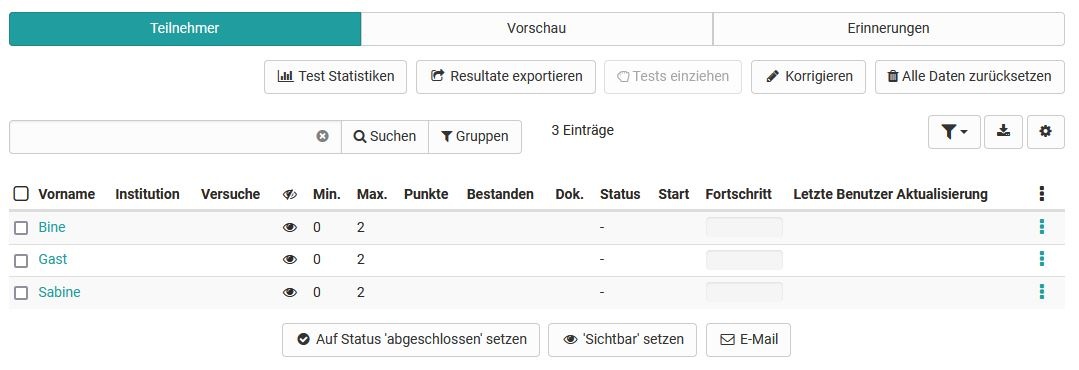1079x370 pixels.
Task: Toggle visibility eye icon in Sabine's row
Action: (290, 292)
